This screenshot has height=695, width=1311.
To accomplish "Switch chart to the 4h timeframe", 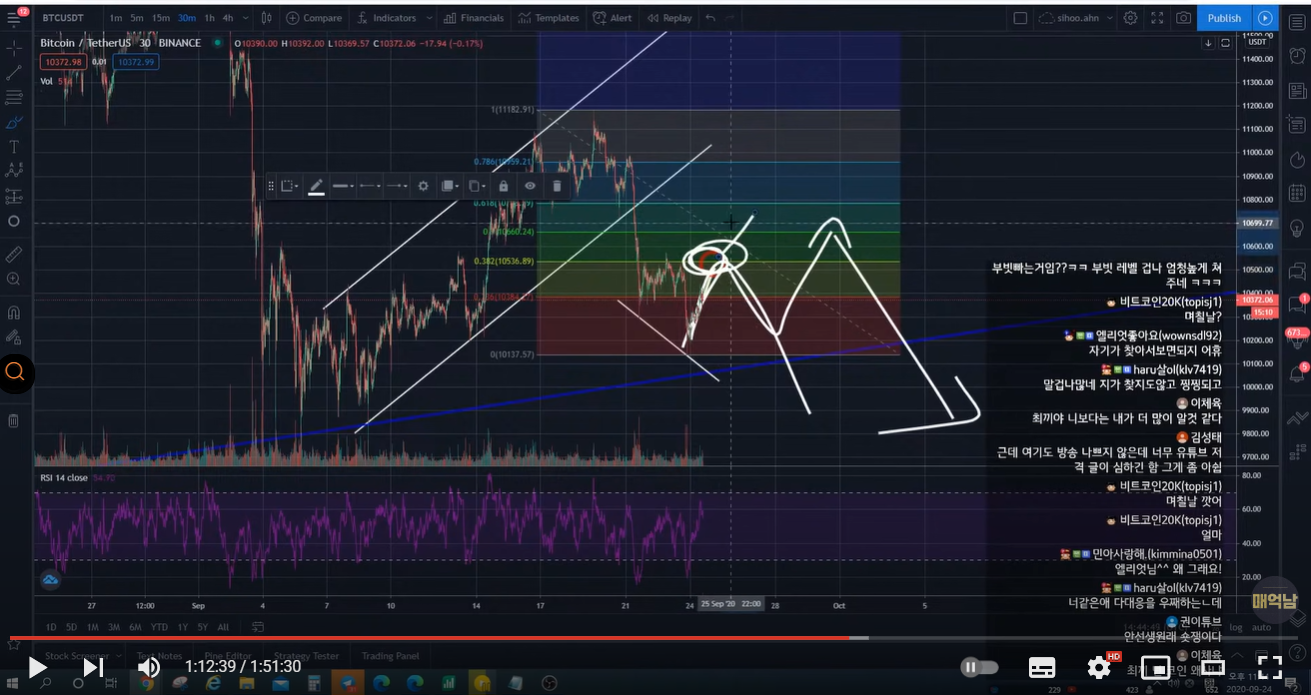I will (x=228, y=18).
